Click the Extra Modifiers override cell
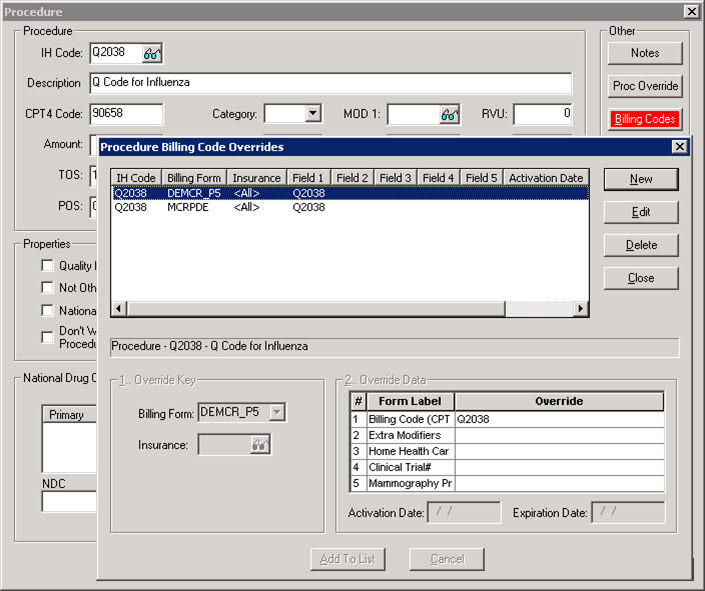Viewport: 705px width, 591px height. coord(559,436)
